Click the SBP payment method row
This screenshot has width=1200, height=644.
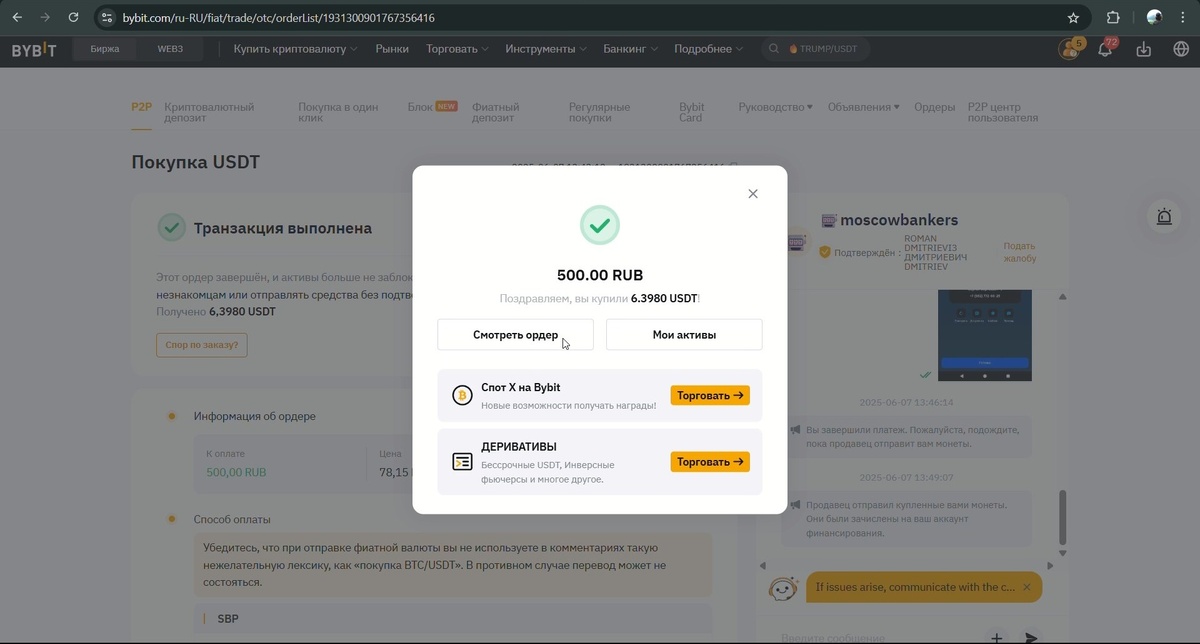452,619
